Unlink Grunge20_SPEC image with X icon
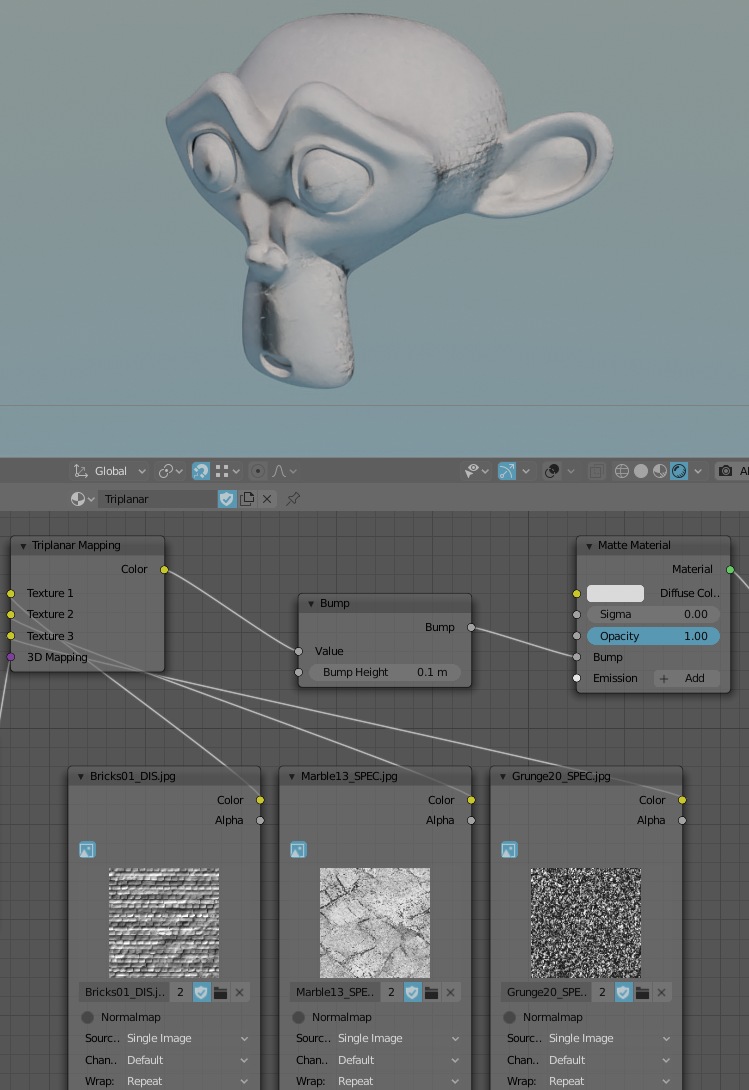Screen dimensions: 749x1090 point(661,992)
